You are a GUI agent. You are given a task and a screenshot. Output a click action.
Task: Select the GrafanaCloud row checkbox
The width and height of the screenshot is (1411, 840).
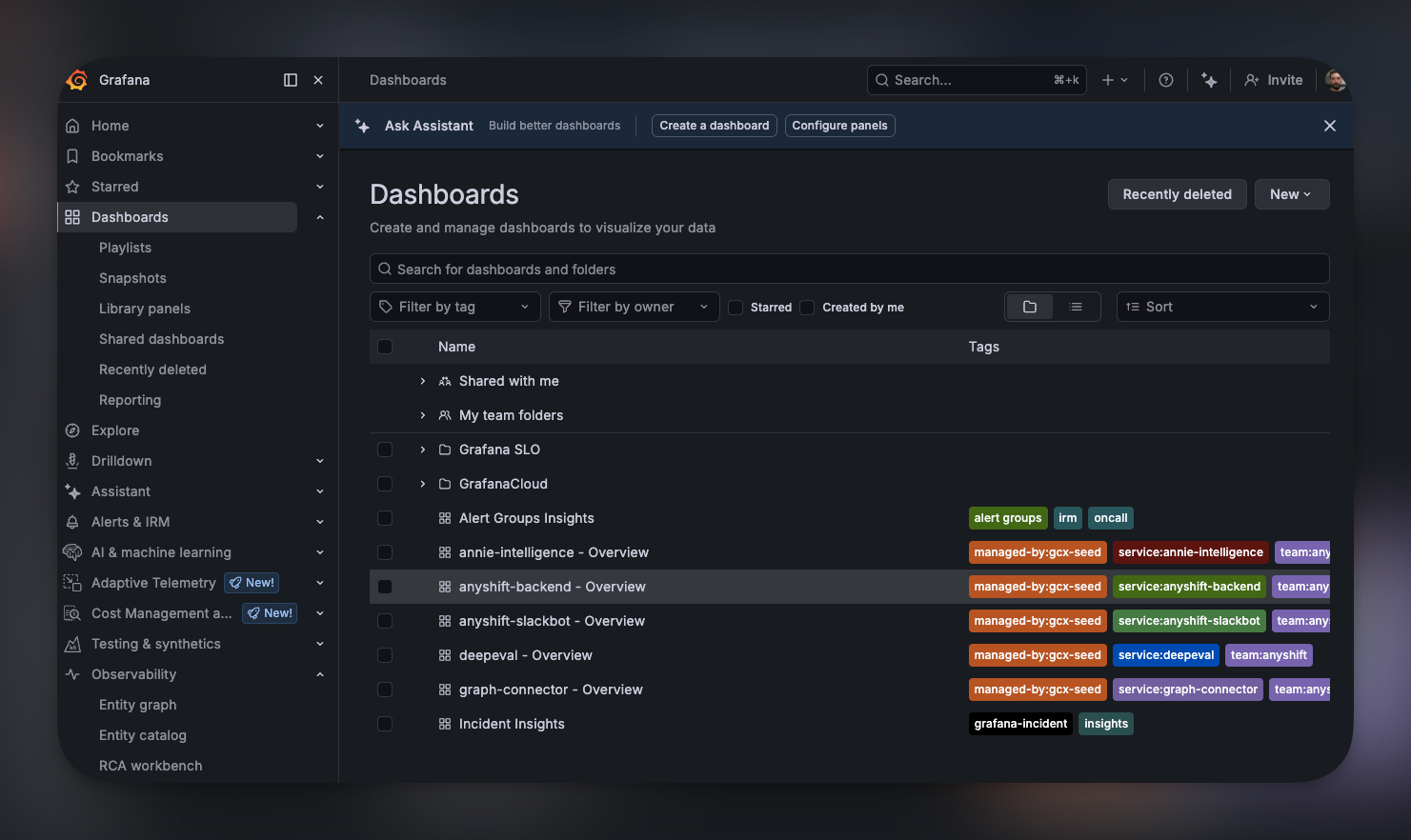click(x=385, y=484)
